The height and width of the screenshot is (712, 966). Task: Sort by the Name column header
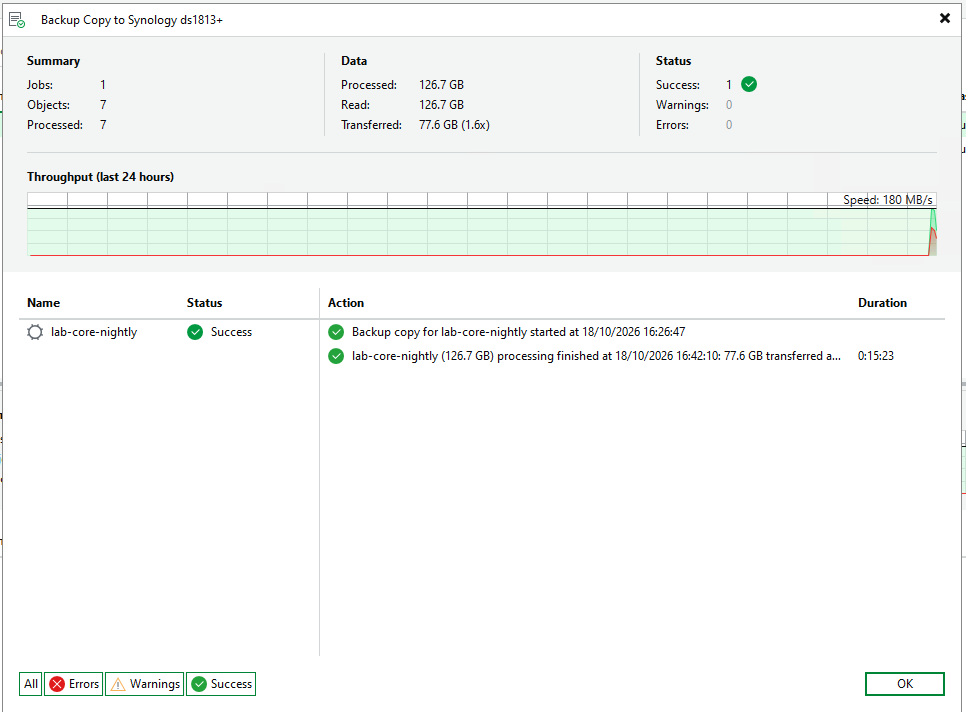pyautogui.click(x=43, y=303)
